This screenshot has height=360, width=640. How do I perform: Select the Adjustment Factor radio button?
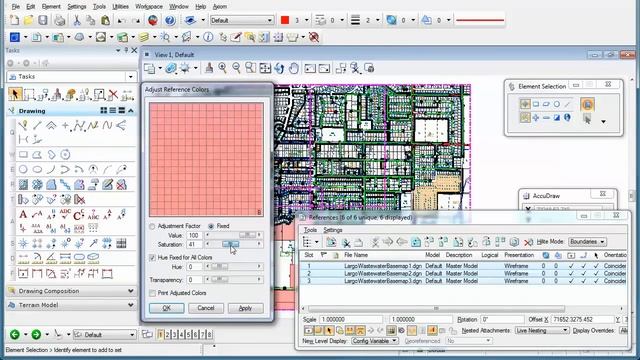click(x=152, y=226)
